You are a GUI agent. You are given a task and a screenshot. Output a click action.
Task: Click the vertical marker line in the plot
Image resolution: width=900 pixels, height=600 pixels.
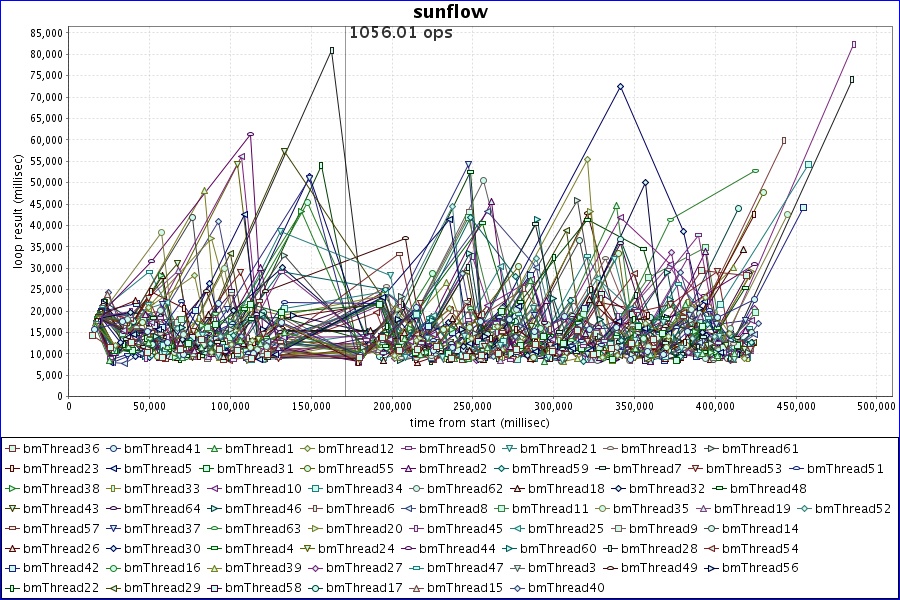346,250
